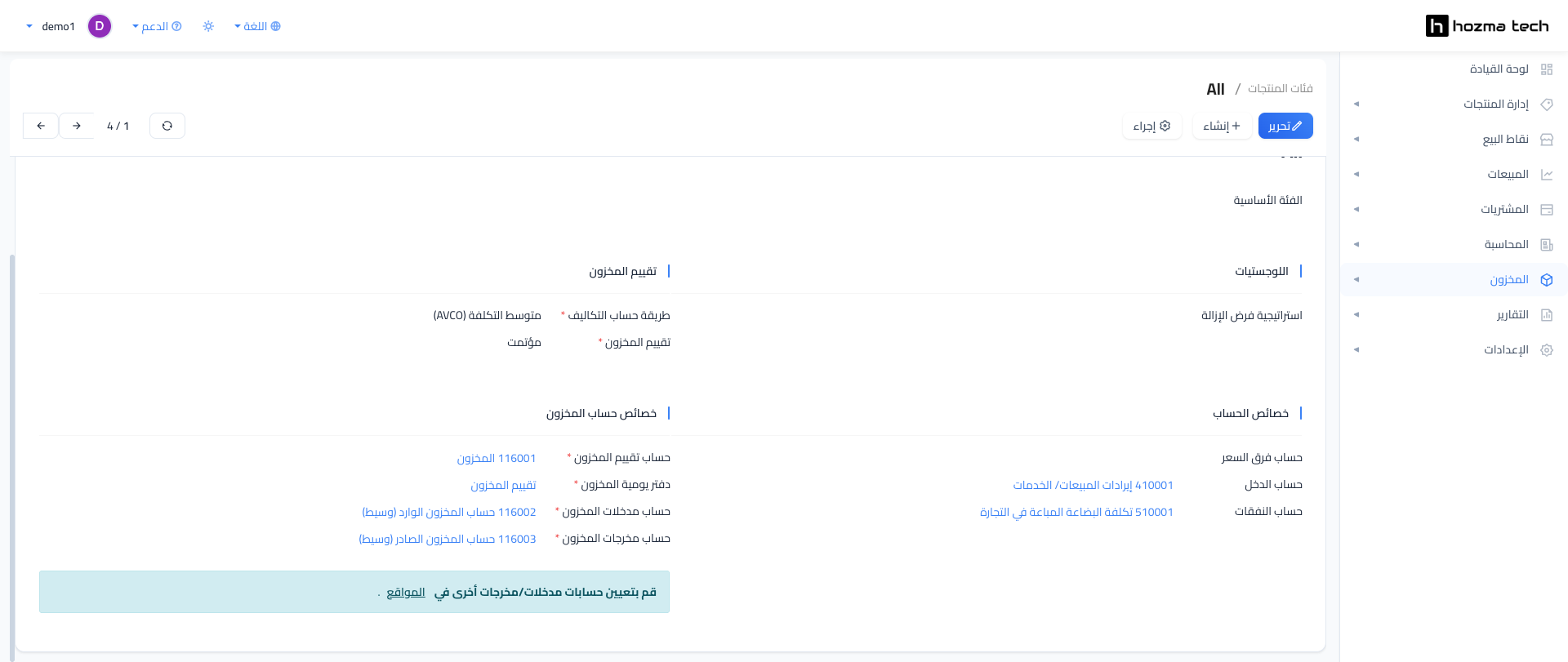The image size is (1568, 662).
Task: Click the 4 / 1 record pager counter
Action: [x=118, y=126]
